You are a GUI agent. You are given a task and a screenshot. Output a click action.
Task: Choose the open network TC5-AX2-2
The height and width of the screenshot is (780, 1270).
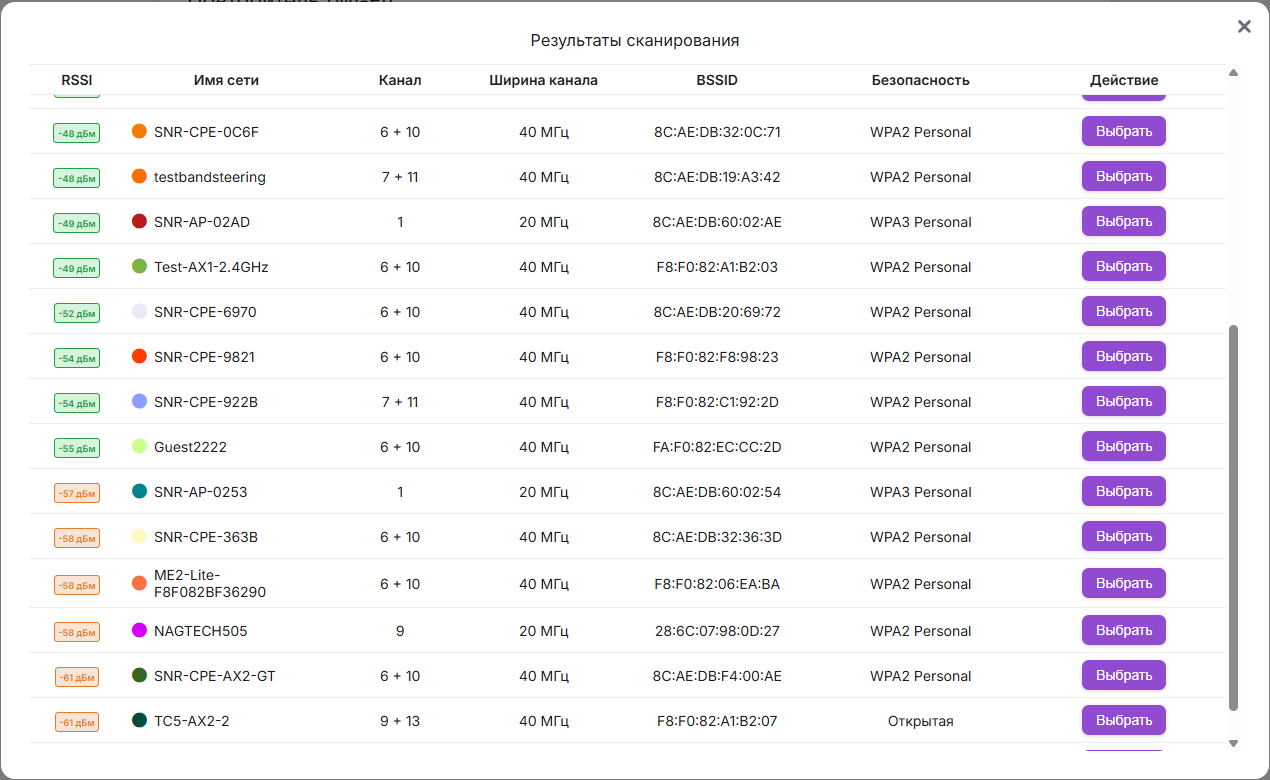click(1123, 720)
